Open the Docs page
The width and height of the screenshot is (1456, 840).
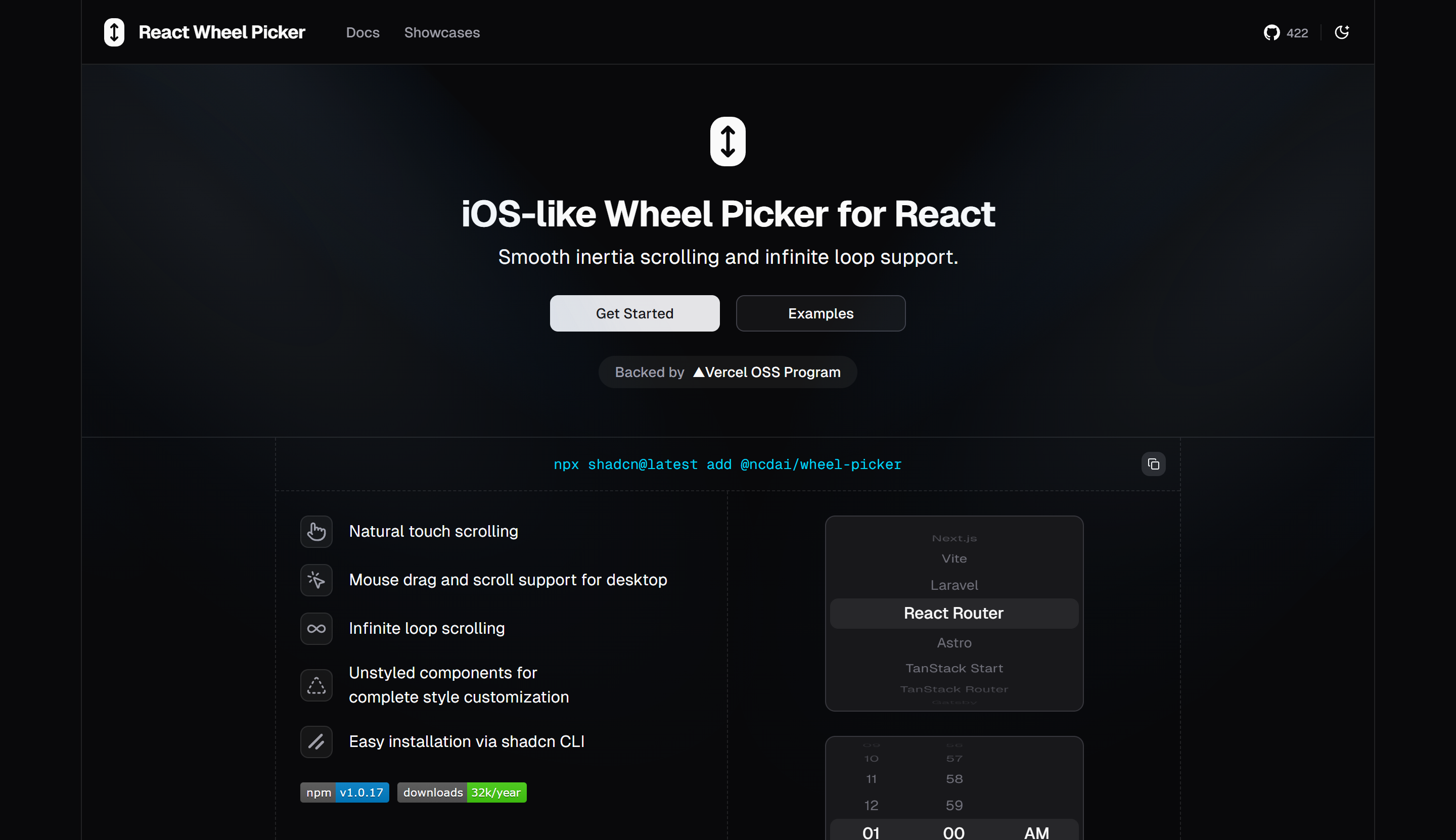tap(362, 32)
